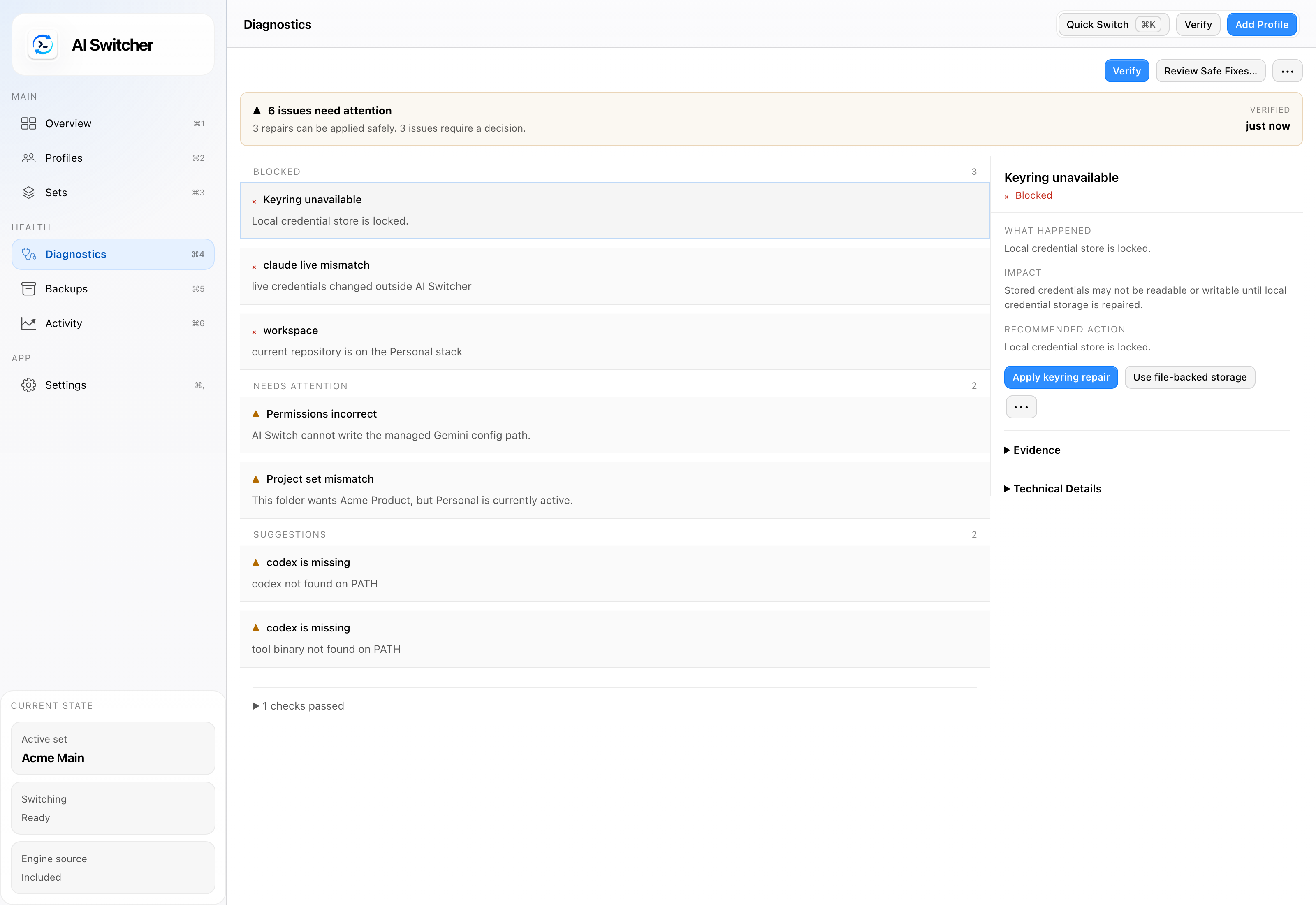This screenshot has width=1316, height=905.
Task: Click the Settings gear icon
Action: pyautogui.click(x=28, y=385)
